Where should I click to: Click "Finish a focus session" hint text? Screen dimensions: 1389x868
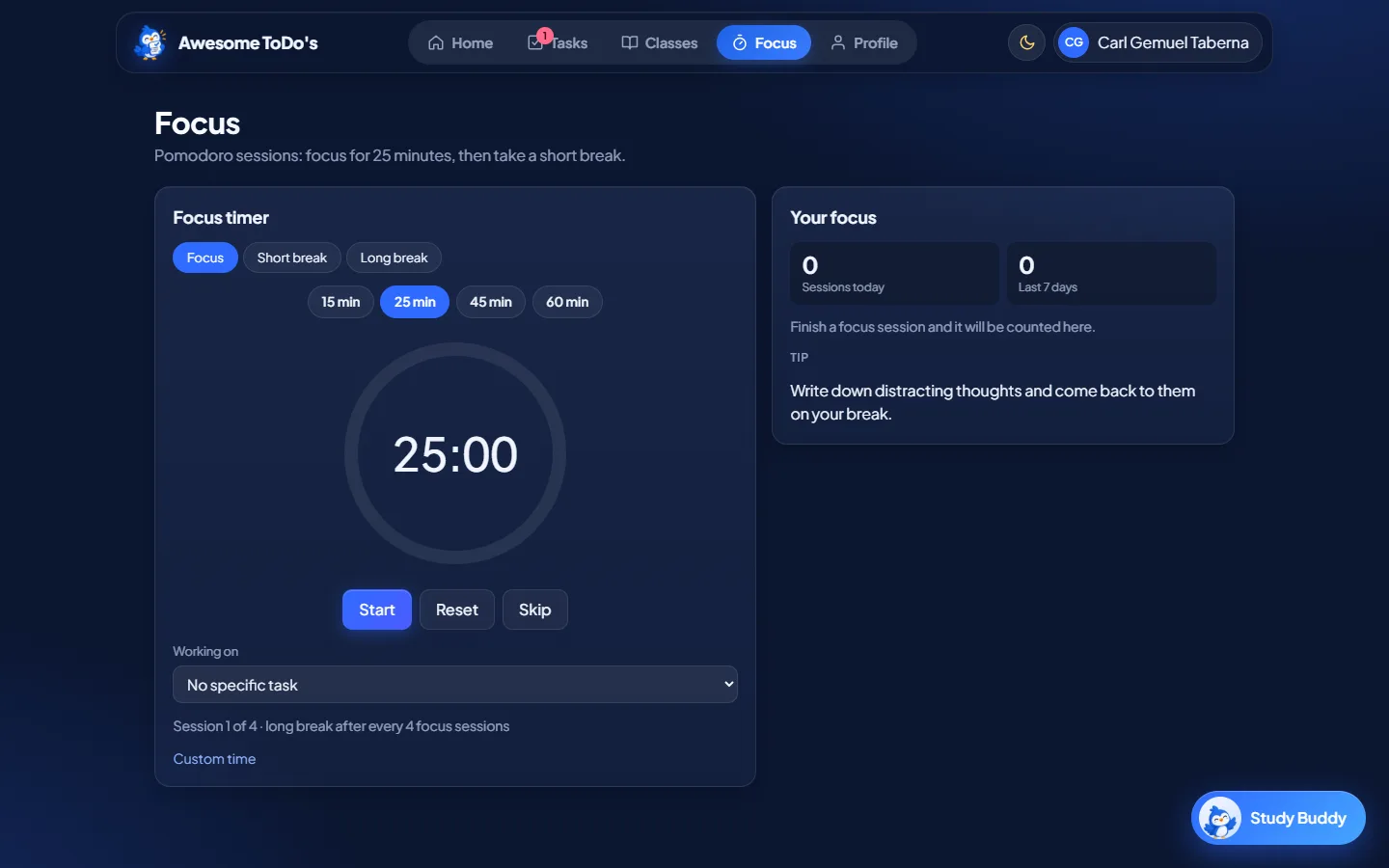point(942,327)
